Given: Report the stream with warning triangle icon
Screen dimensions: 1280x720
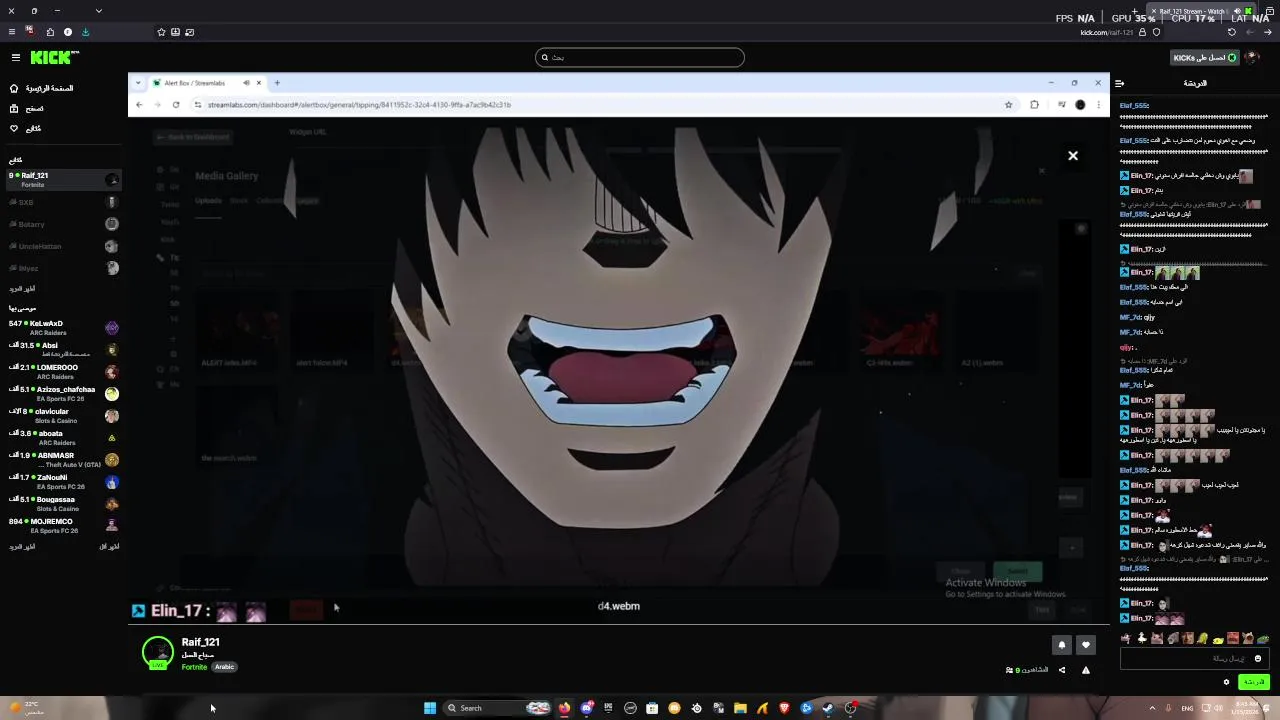Looking at the screenshot, I should pyautogui.click(x=1086, y=670).
